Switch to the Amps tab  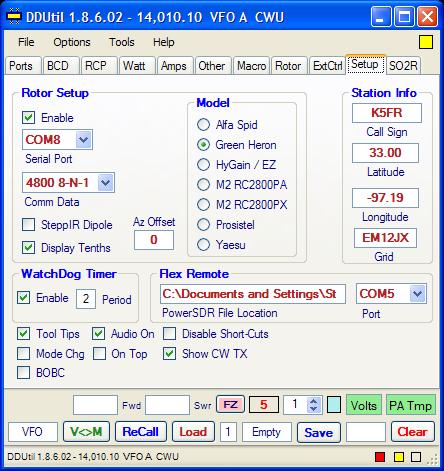tap(175, 66)
